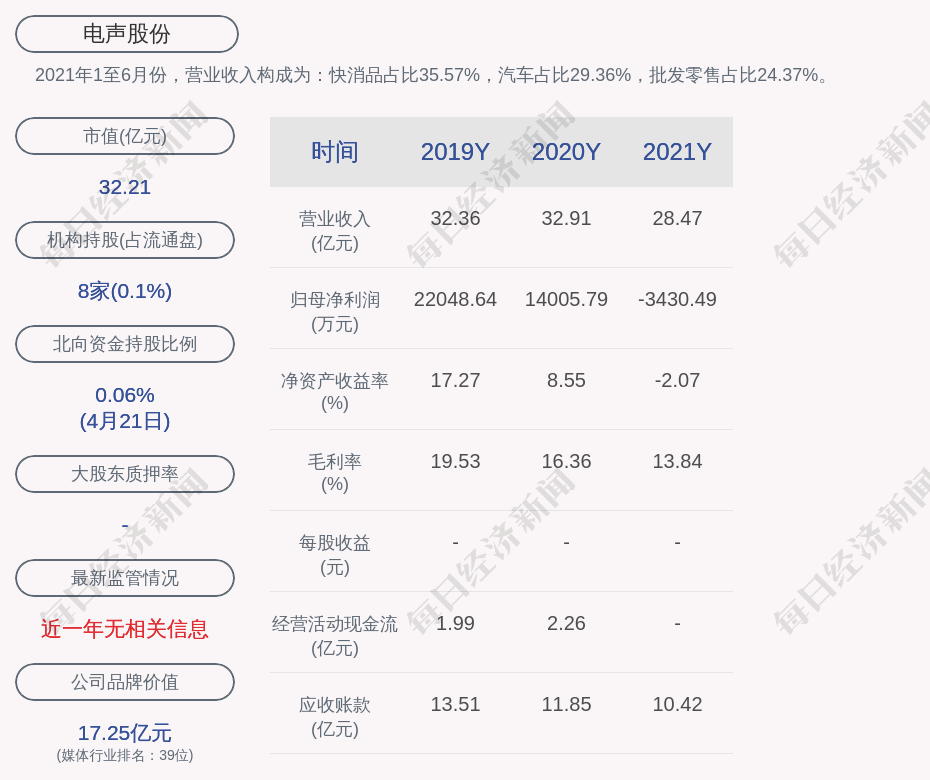The image size is (930, 780).
Task: Click the 公司品牌价值 label pill
Action: pos(125,682)
